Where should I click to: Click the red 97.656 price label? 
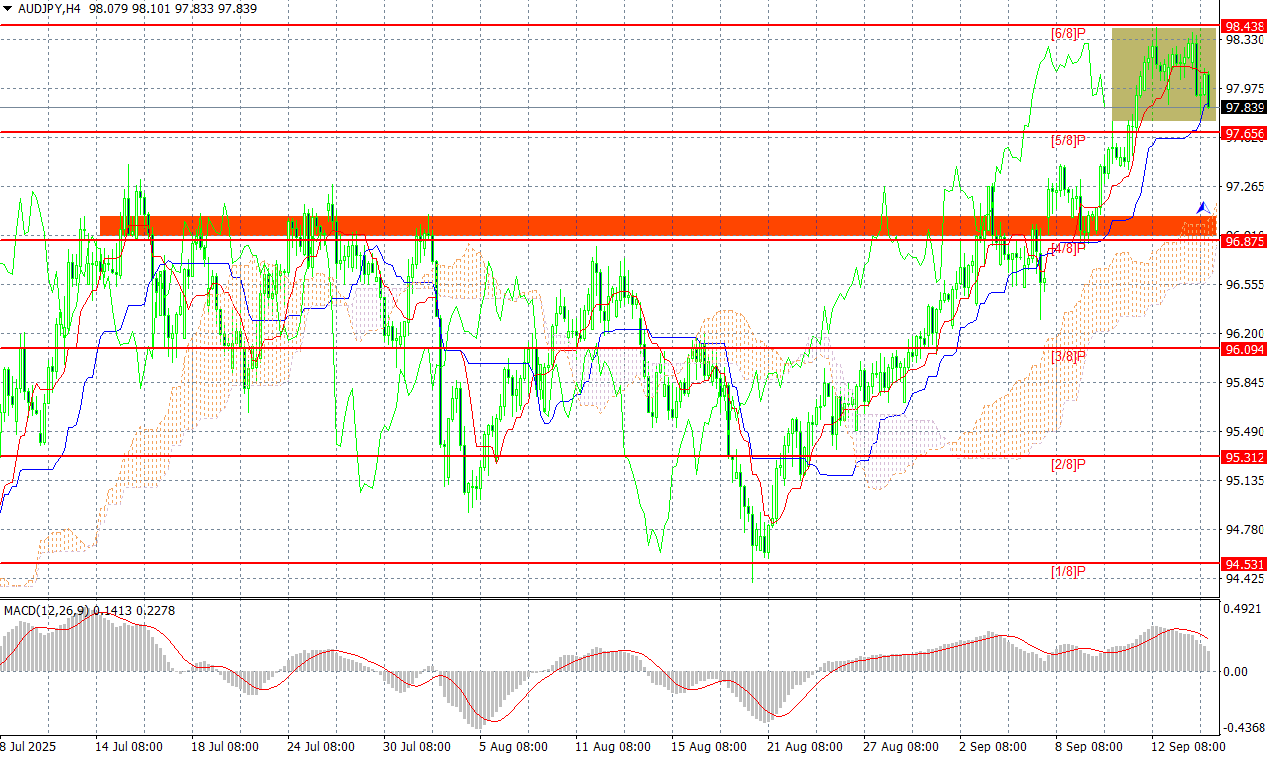click(1243, 133)
